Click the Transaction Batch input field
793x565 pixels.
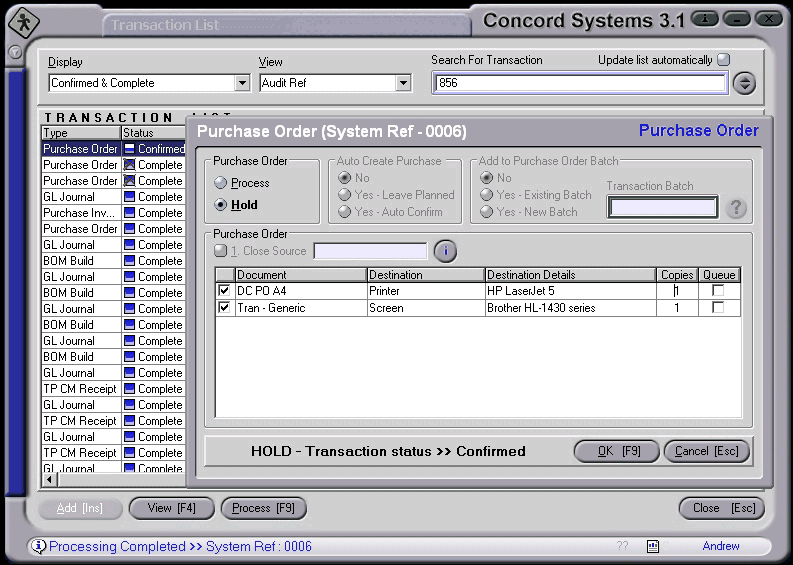coord(663,207)
